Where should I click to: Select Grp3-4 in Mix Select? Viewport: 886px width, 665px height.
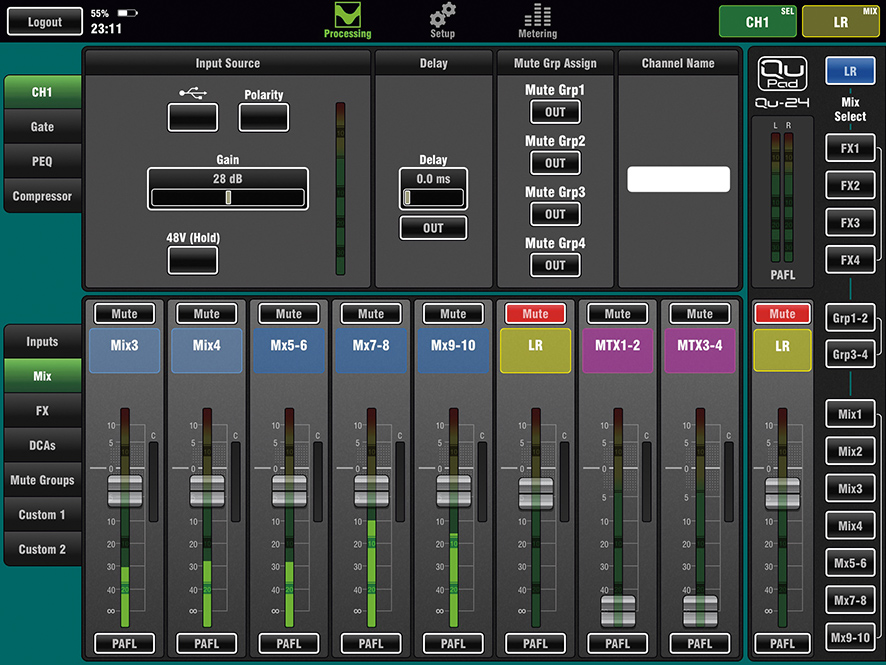click(x=850, y=355)
